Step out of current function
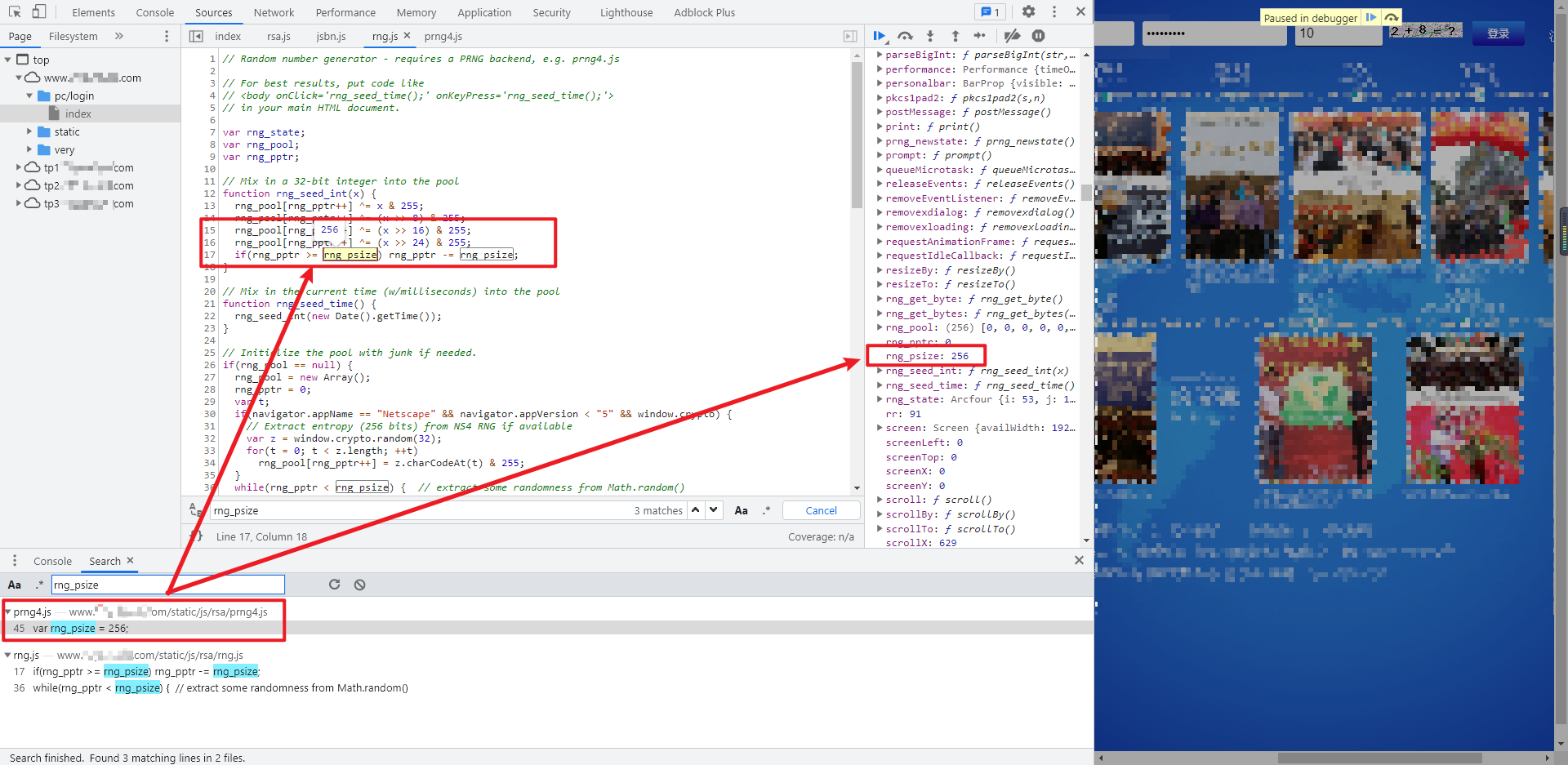Image resolution: width=1568 pixels, height=765 pixels. pyautogui.click(x=955, y=36)
